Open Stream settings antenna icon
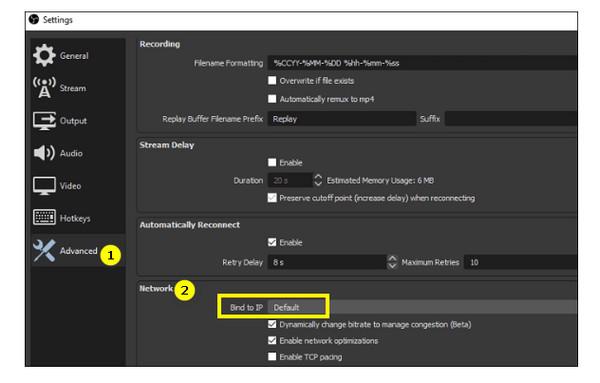This screenshot has height=383, width=600. click(x=44, y=87)
